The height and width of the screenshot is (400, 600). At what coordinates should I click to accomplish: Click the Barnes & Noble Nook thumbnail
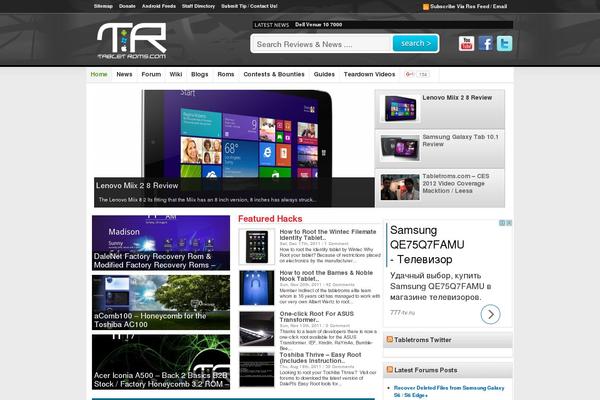257,287
